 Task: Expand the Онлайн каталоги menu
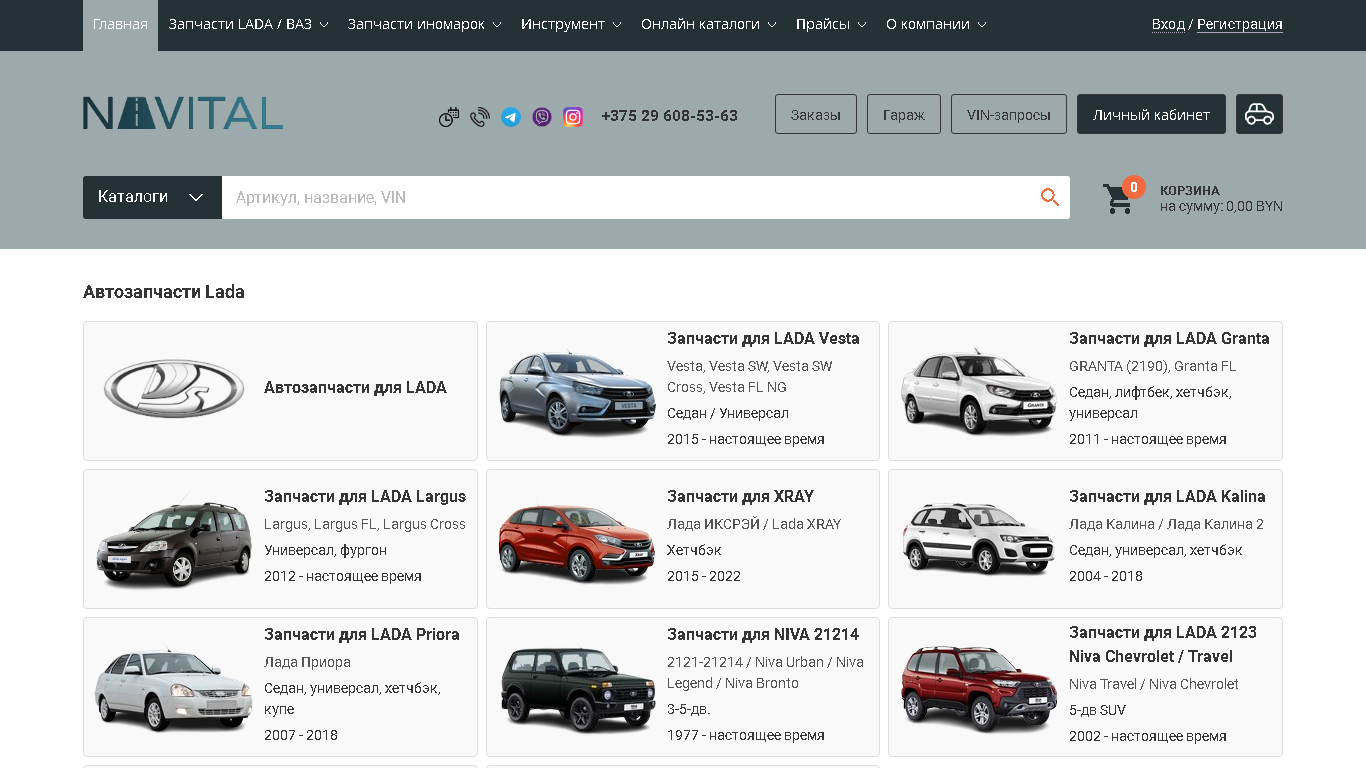coord(709,24)
